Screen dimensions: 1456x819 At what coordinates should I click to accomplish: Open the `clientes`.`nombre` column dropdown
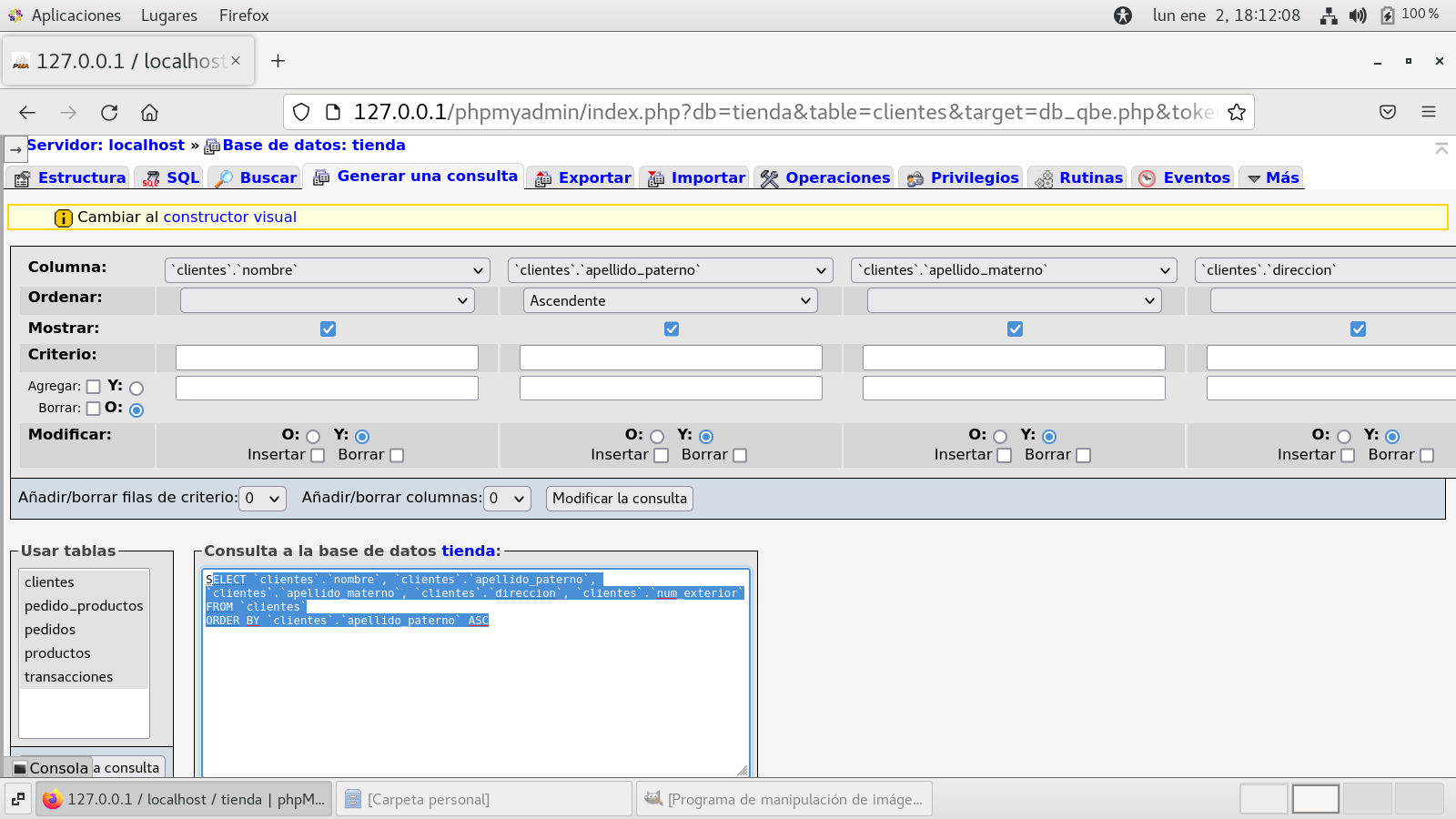pos(328,270)
